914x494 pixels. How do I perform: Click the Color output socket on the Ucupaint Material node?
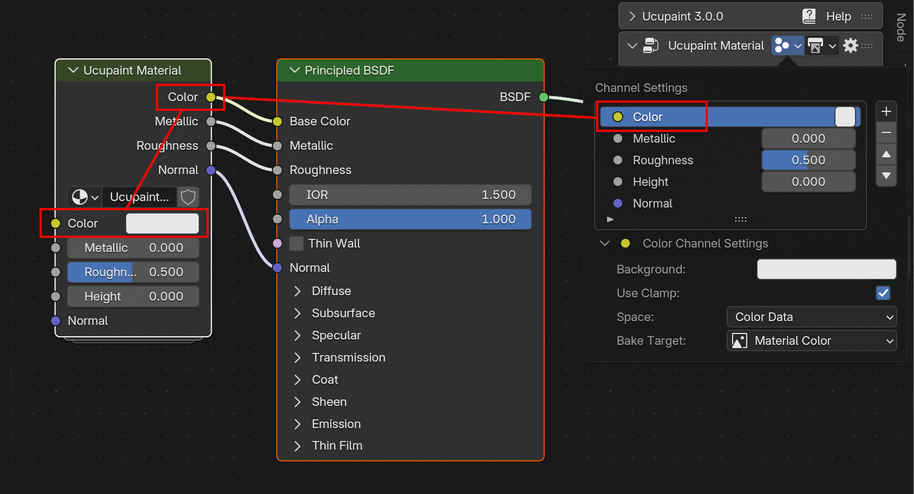coord(211,97)
